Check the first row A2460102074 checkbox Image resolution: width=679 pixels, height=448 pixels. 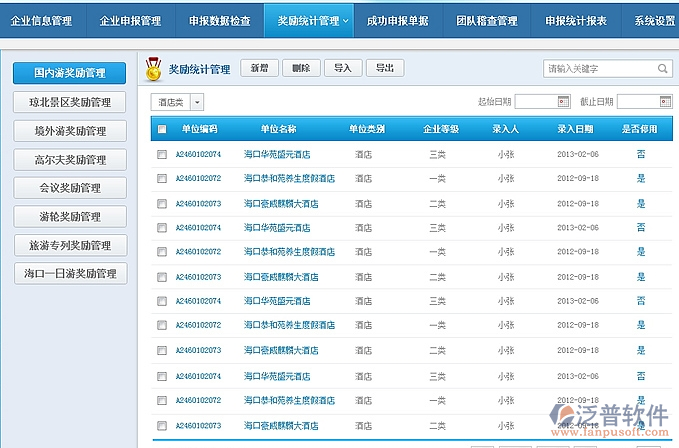[162, 155]
